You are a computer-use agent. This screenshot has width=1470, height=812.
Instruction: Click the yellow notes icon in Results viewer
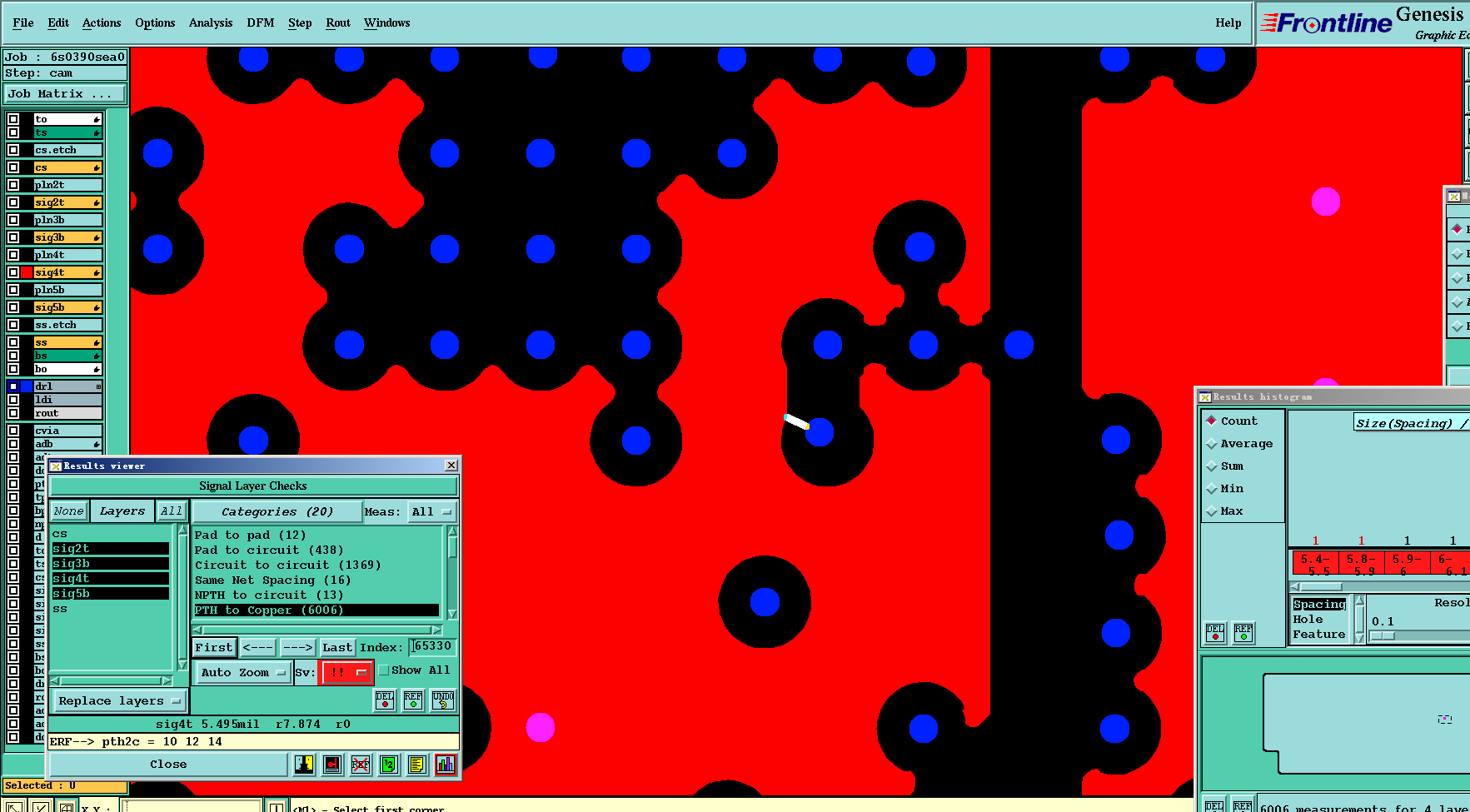tap(417, 764)
